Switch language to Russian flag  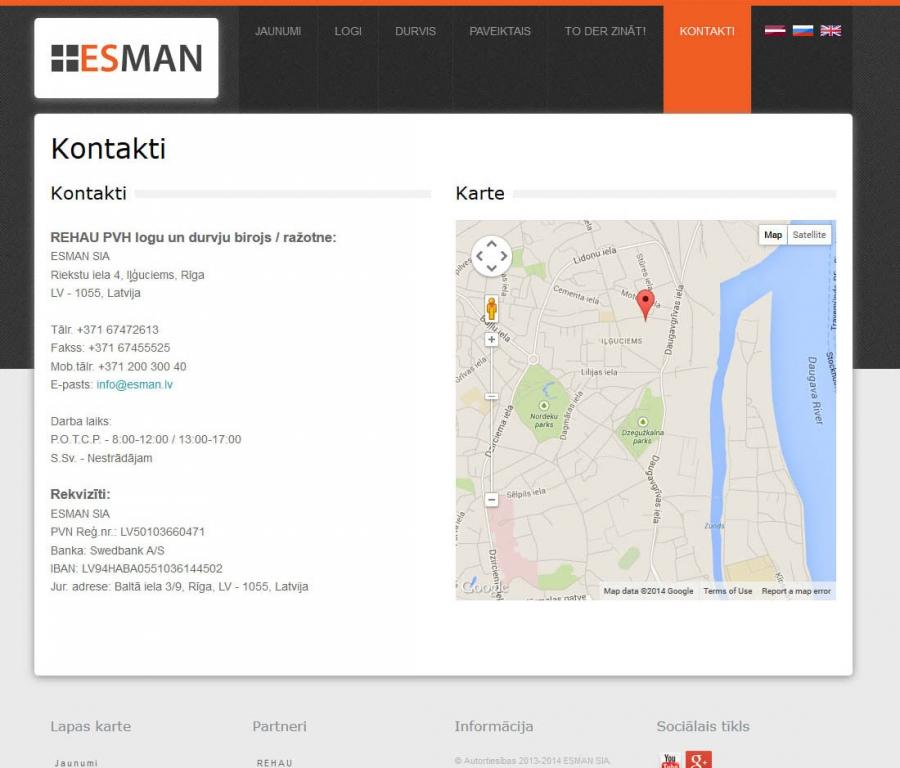tap(803, 31)
